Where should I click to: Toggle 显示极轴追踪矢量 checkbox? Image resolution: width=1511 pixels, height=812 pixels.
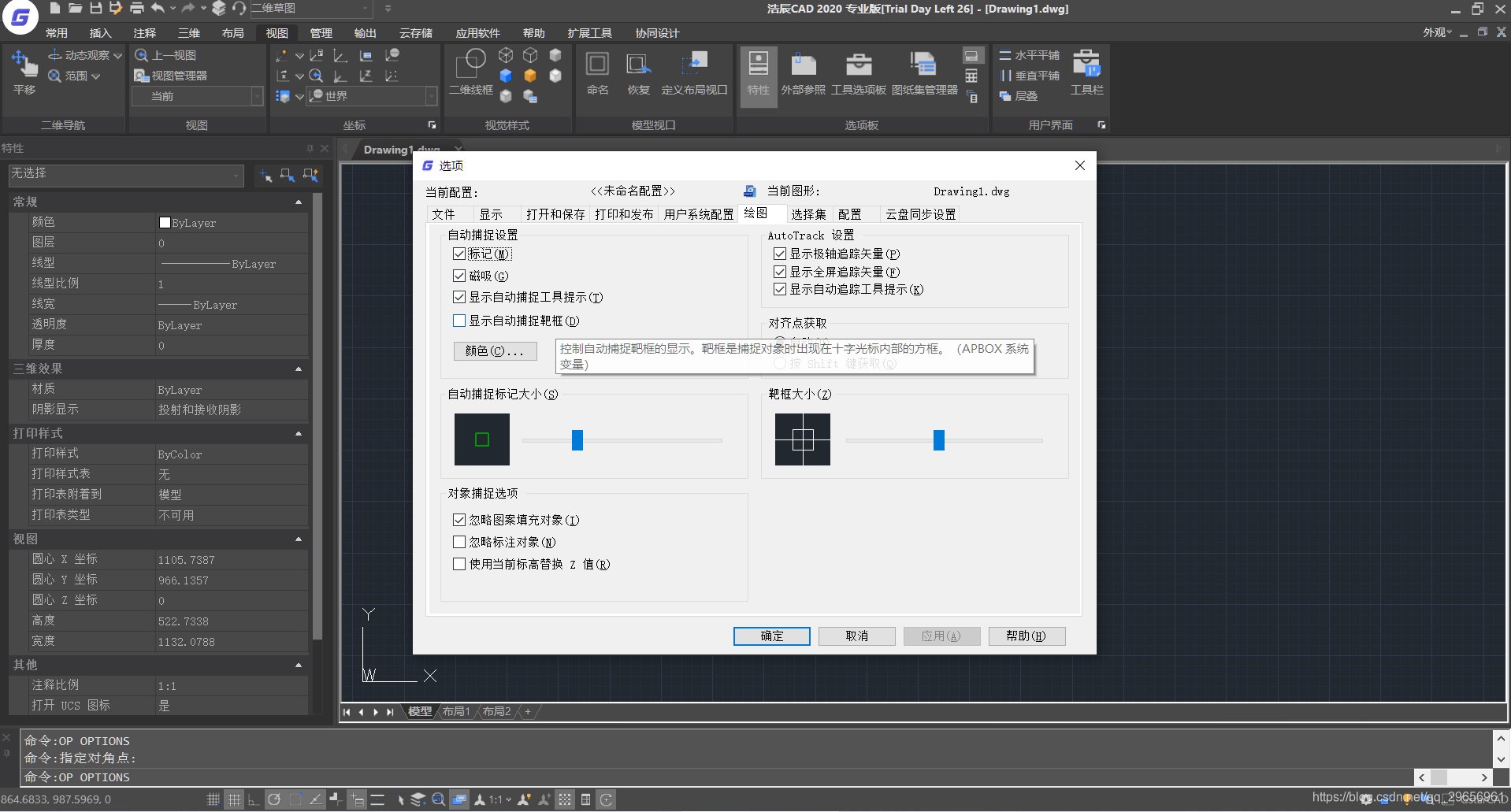click(780, 254)
